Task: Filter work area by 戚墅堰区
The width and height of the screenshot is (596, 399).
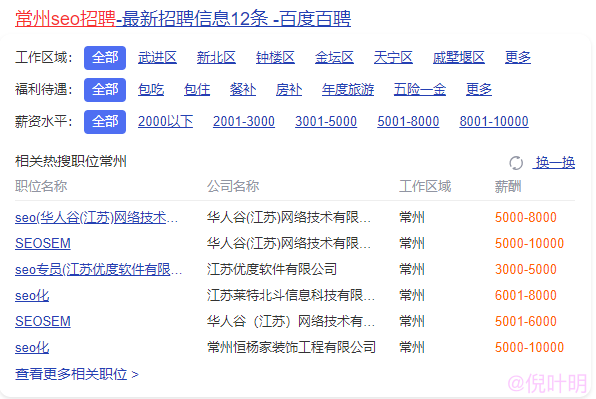Action: click(458, 58)
